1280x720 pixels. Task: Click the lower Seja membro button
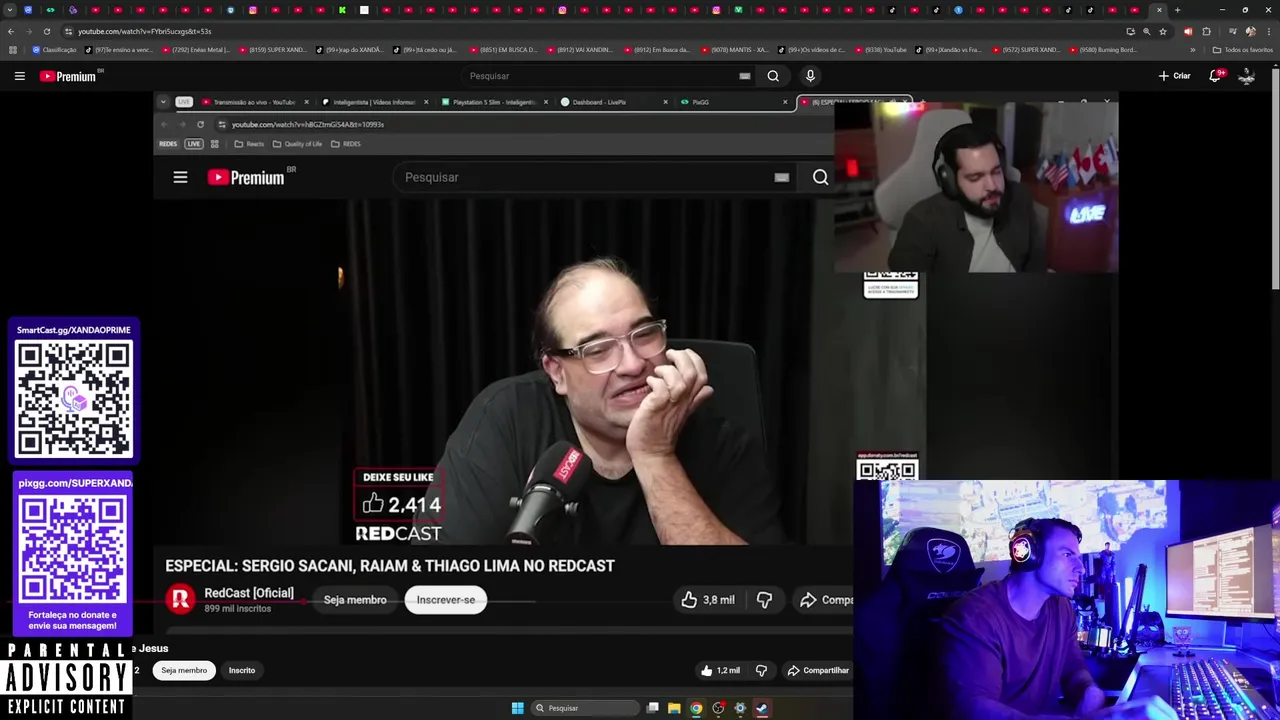(x=184, y=670)
